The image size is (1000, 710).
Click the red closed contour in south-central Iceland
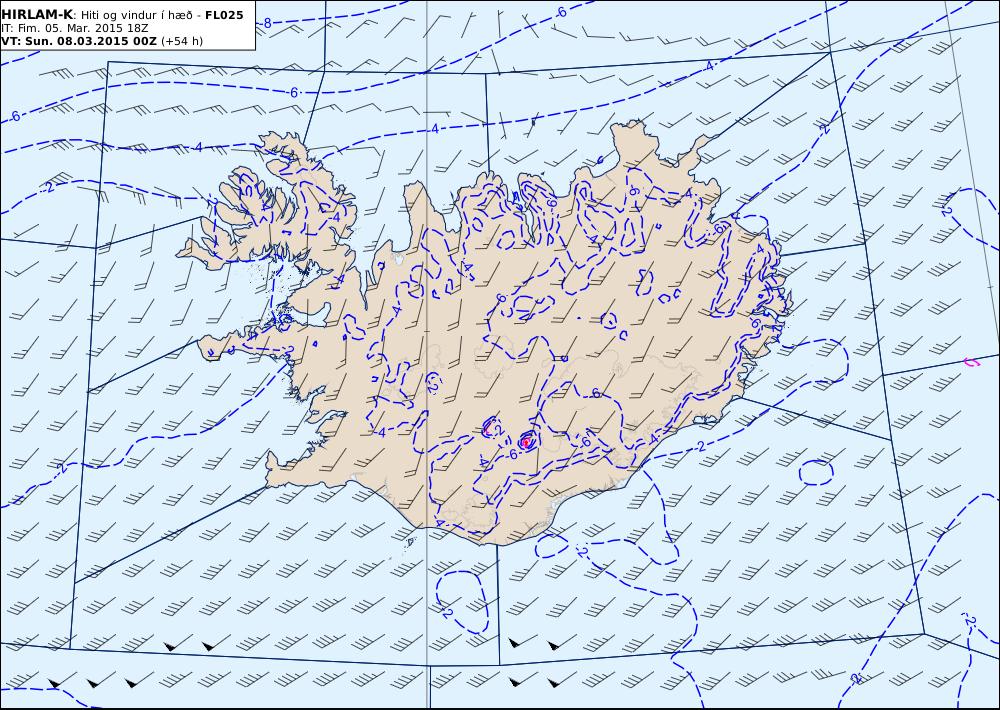(x=526, y=441)
